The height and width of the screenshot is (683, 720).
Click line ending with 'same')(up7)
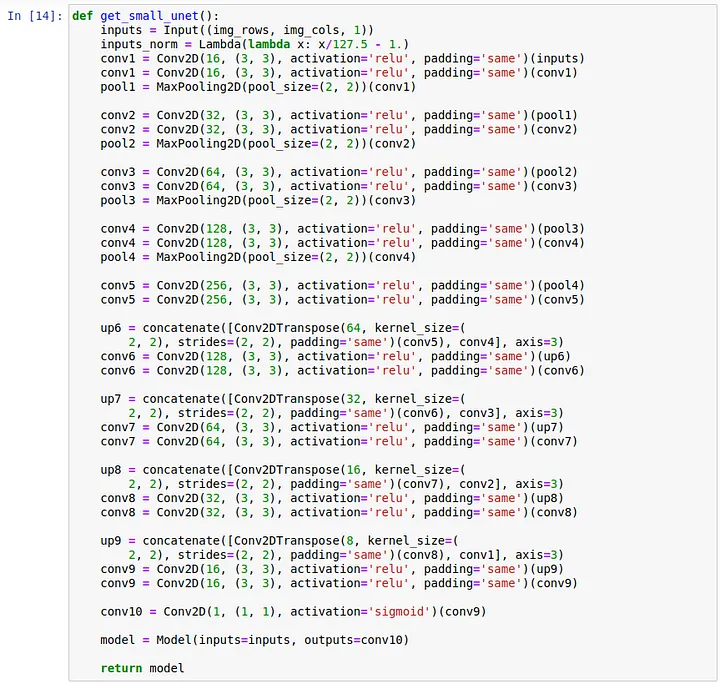coord(332,428)
